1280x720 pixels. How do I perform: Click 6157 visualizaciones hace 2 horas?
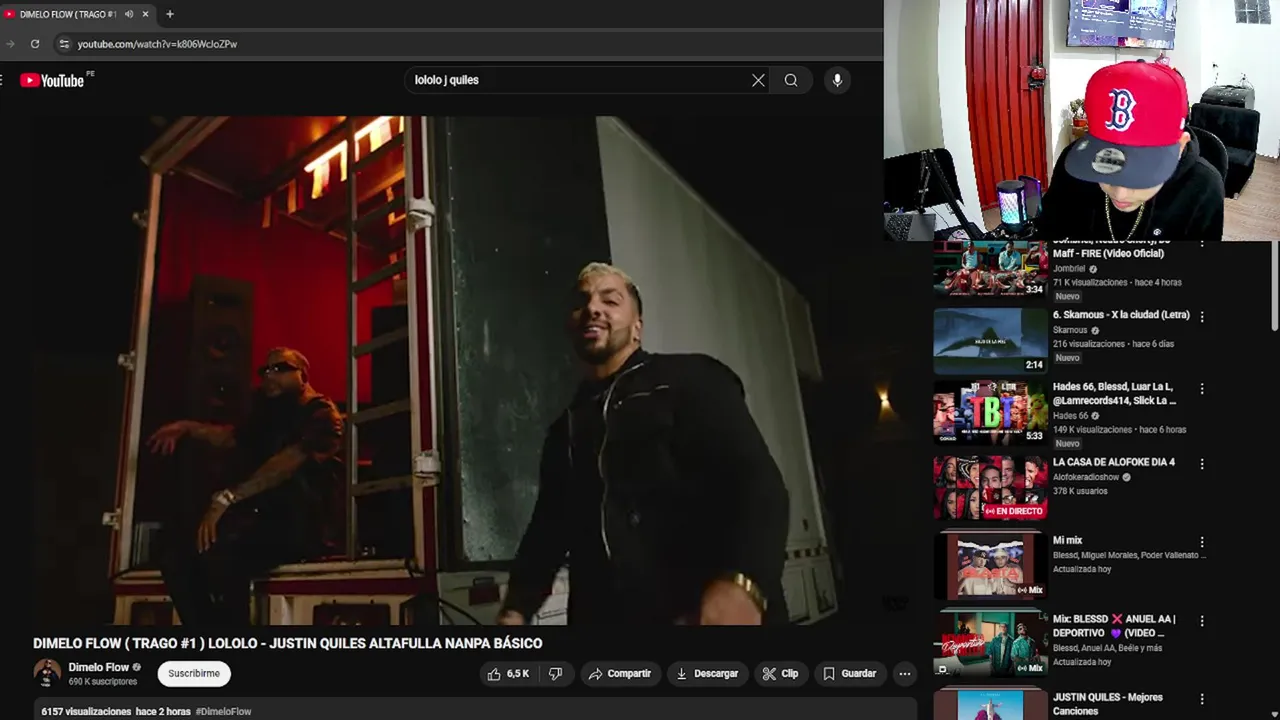(116, 712)
